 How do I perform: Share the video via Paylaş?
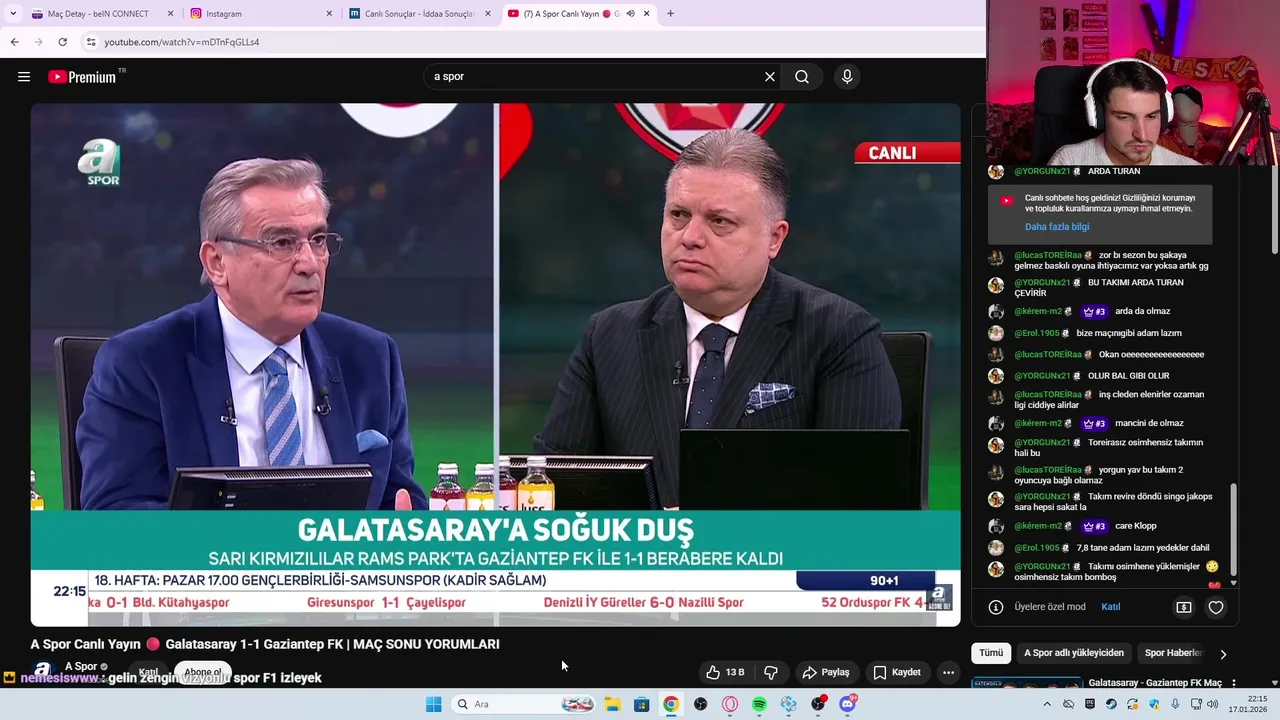point(826,672)
